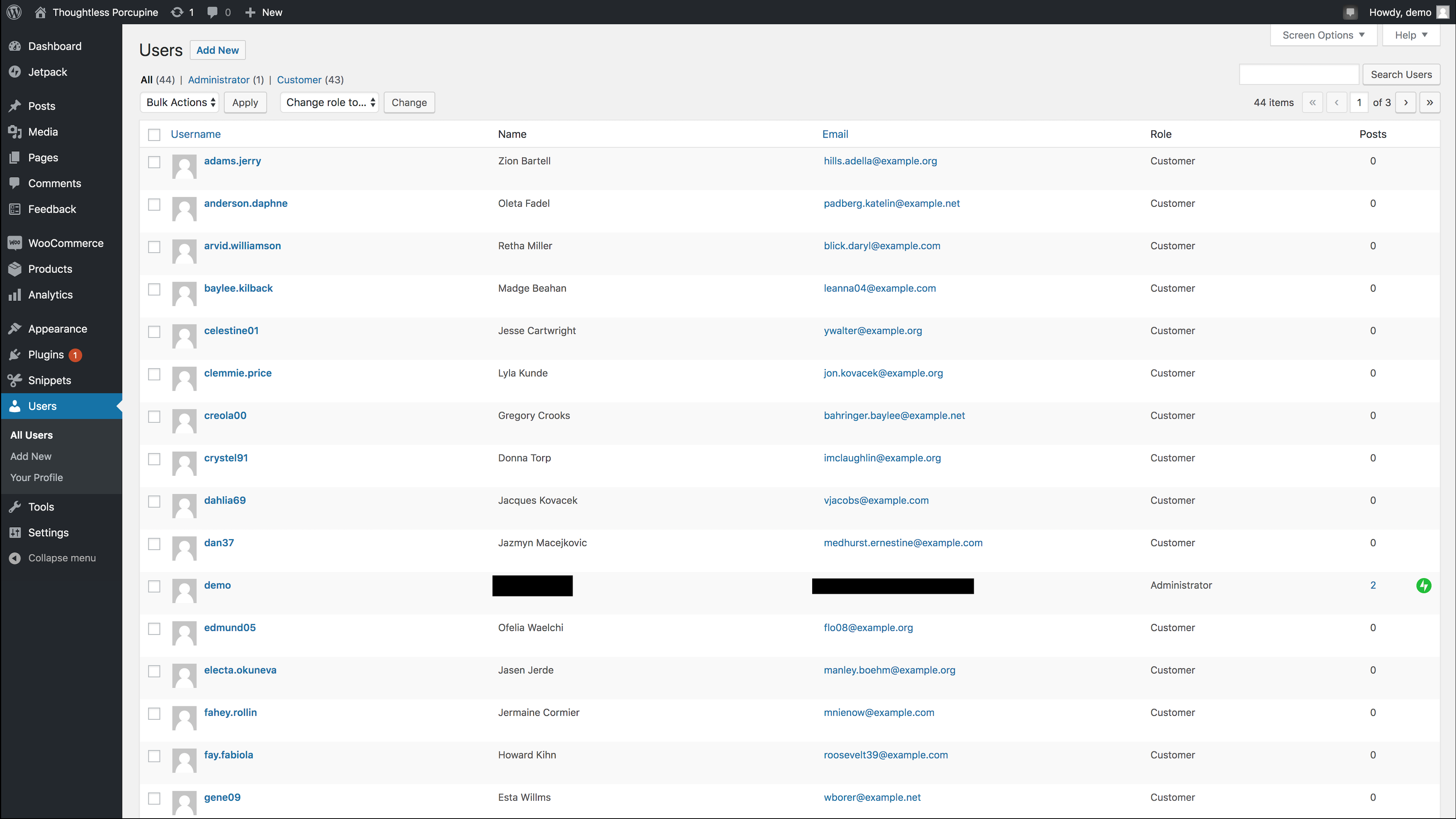This screenshot has width=1456, height=819.
Task: Open Add New submenu item in sidebar
Action: [x=30, y=456]
